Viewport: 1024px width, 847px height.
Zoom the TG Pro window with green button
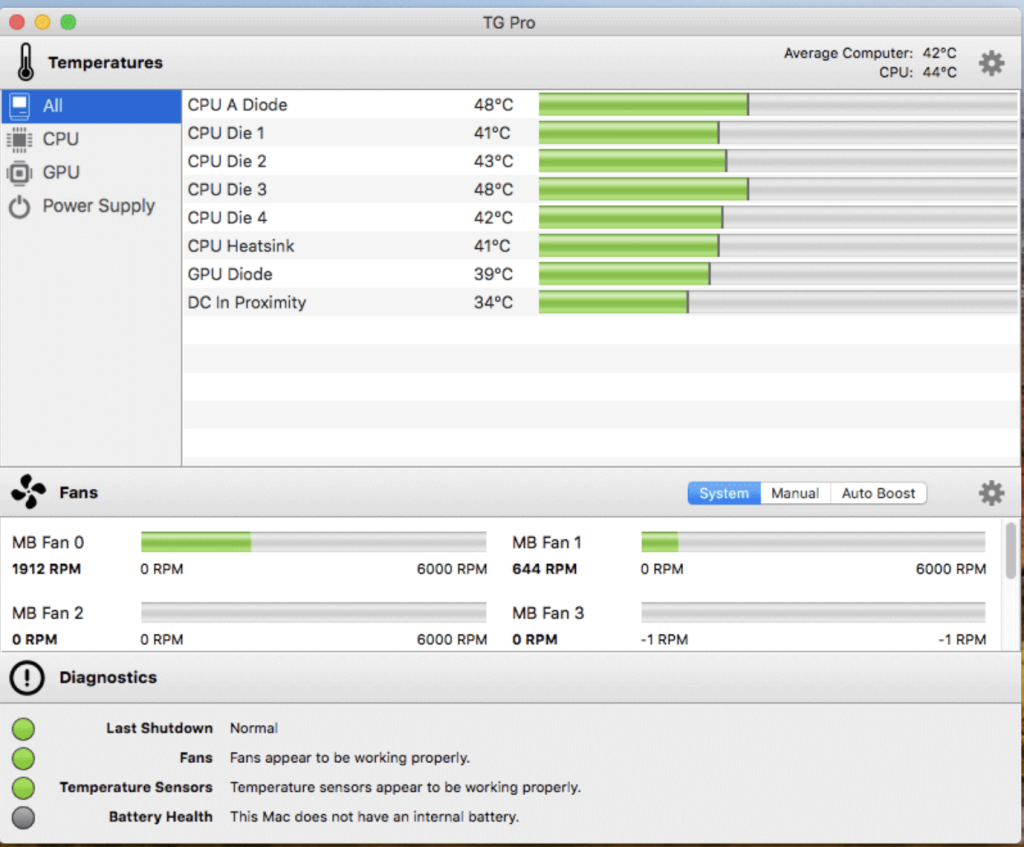point(68,22)
